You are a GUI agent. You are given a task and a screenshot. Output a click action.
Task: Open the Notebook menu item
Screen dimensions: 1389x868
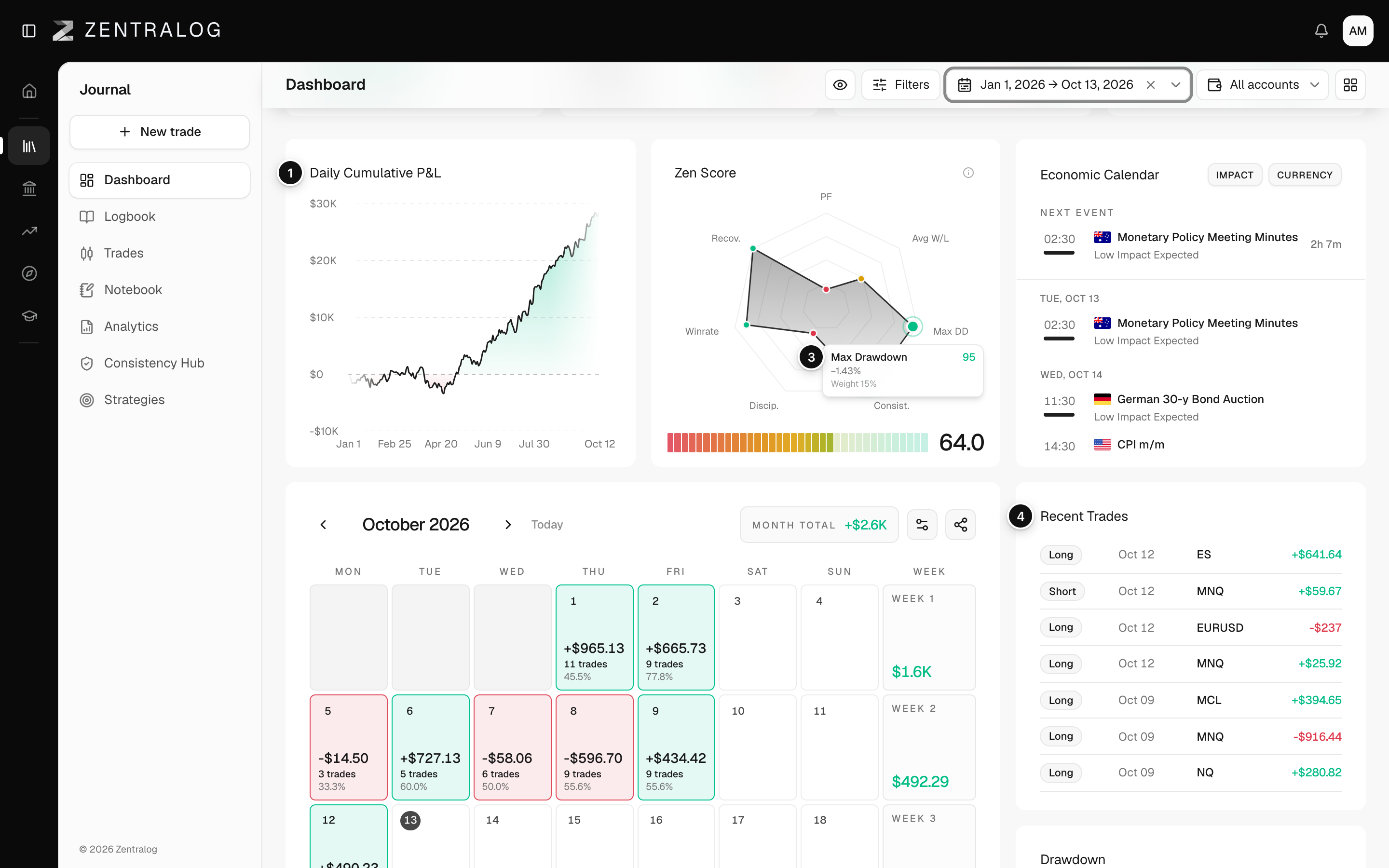[160, 290]
